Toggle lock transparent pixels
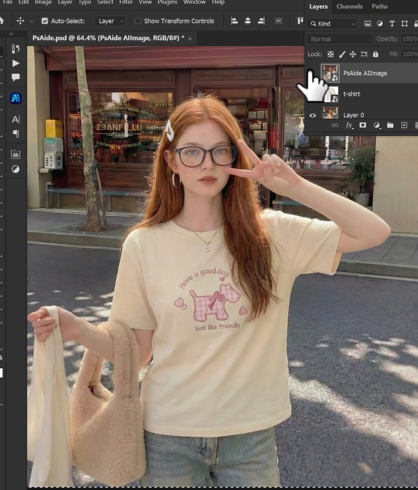 point(330,54)
